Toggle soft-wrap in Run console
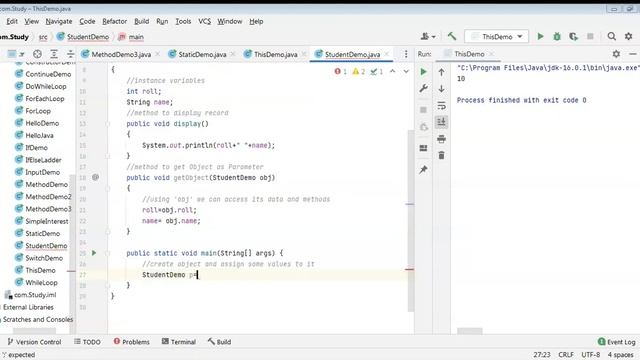640x360 pixels. pos(441,106)
